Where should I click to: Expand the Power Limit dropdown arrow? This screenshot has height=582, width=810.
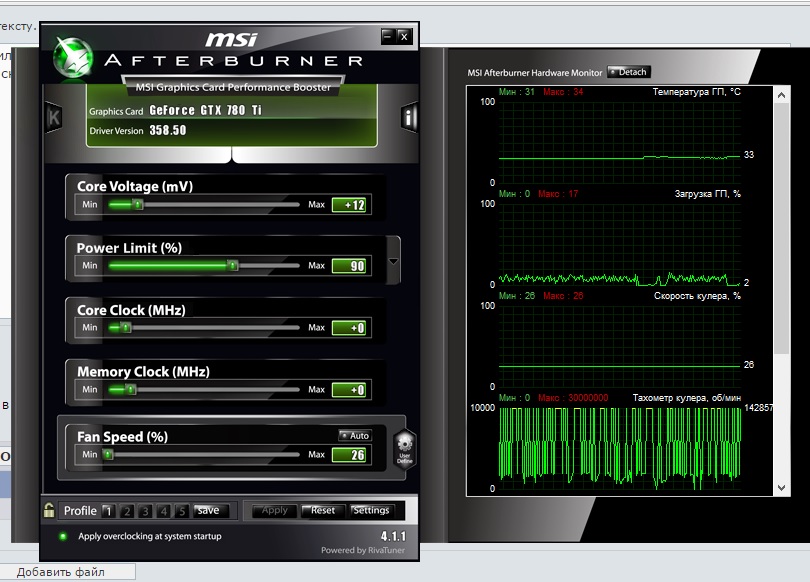tap(393, 261)
